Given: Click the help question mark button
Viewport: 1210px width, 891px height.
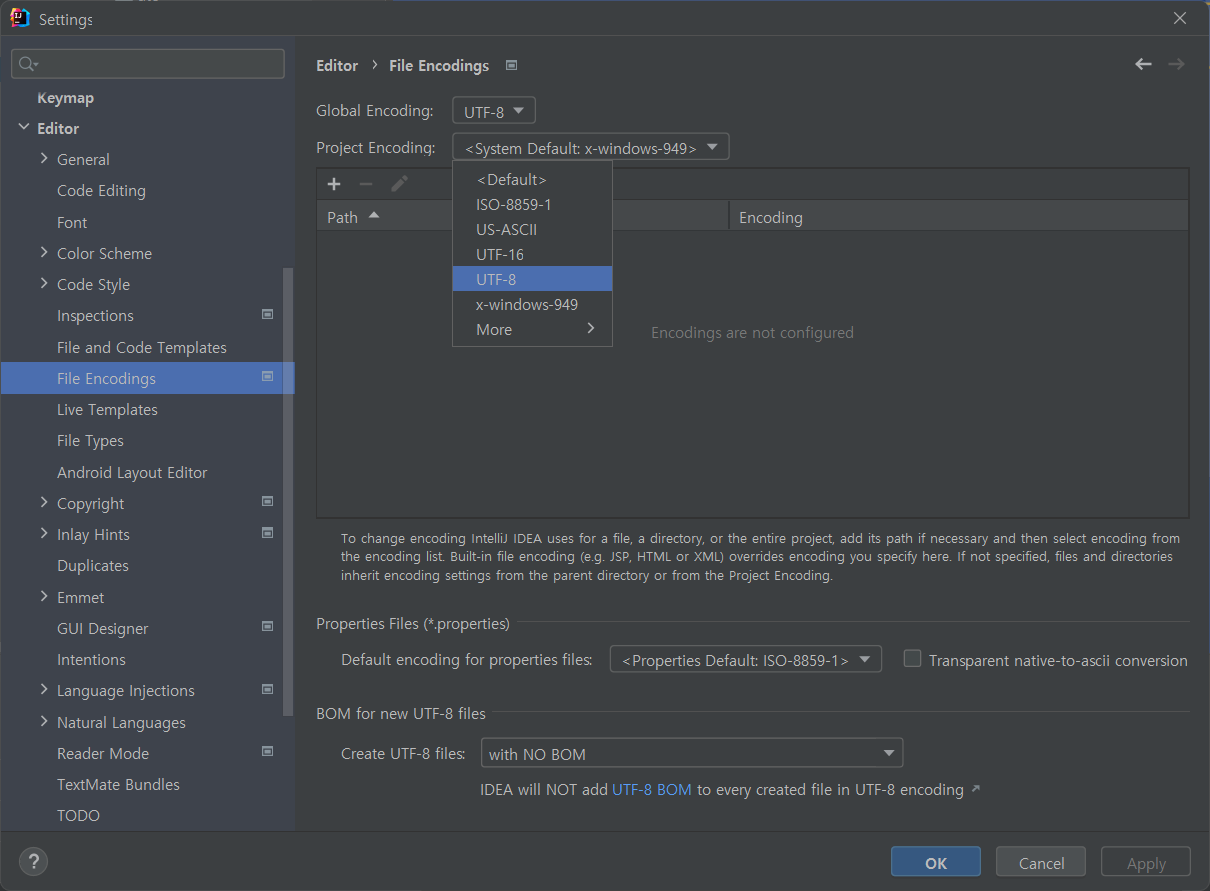Looking at the screenshot, I should tap(33, 861).
